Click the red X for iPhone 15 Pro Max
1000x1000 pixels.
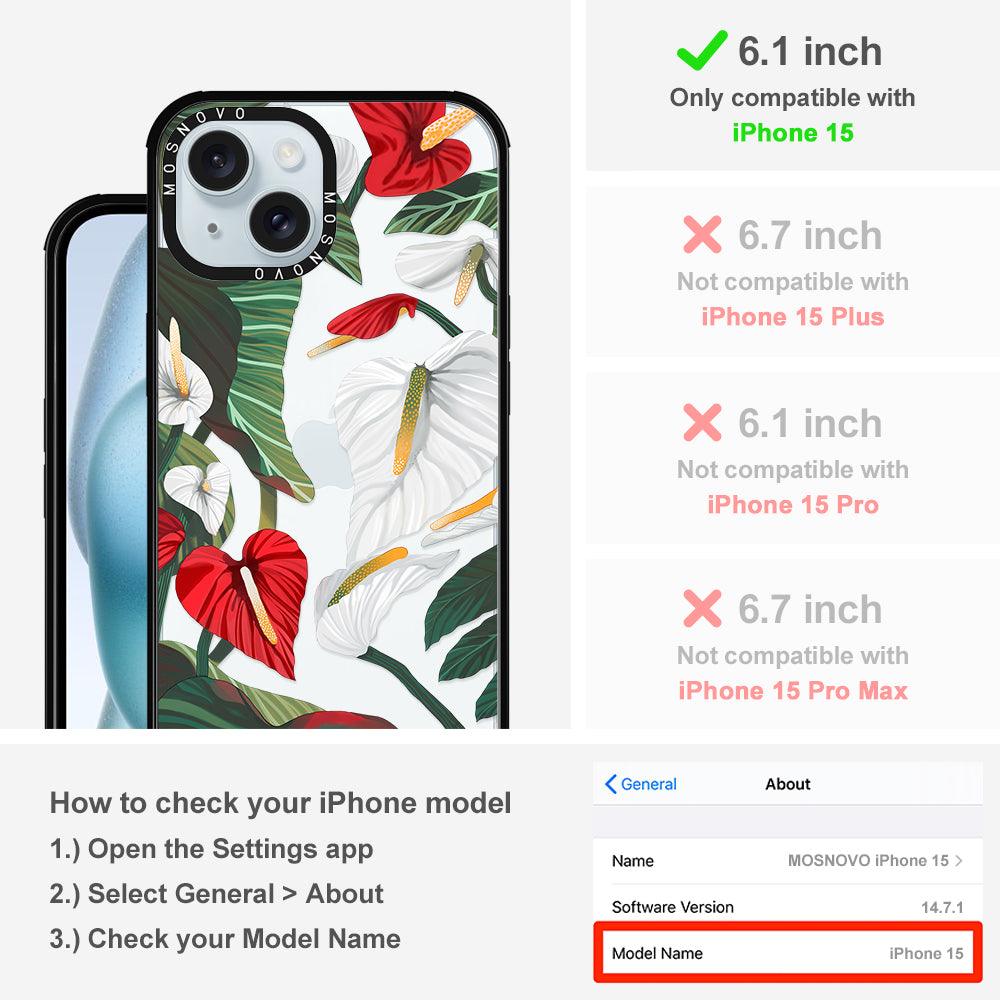pos(702,608)
